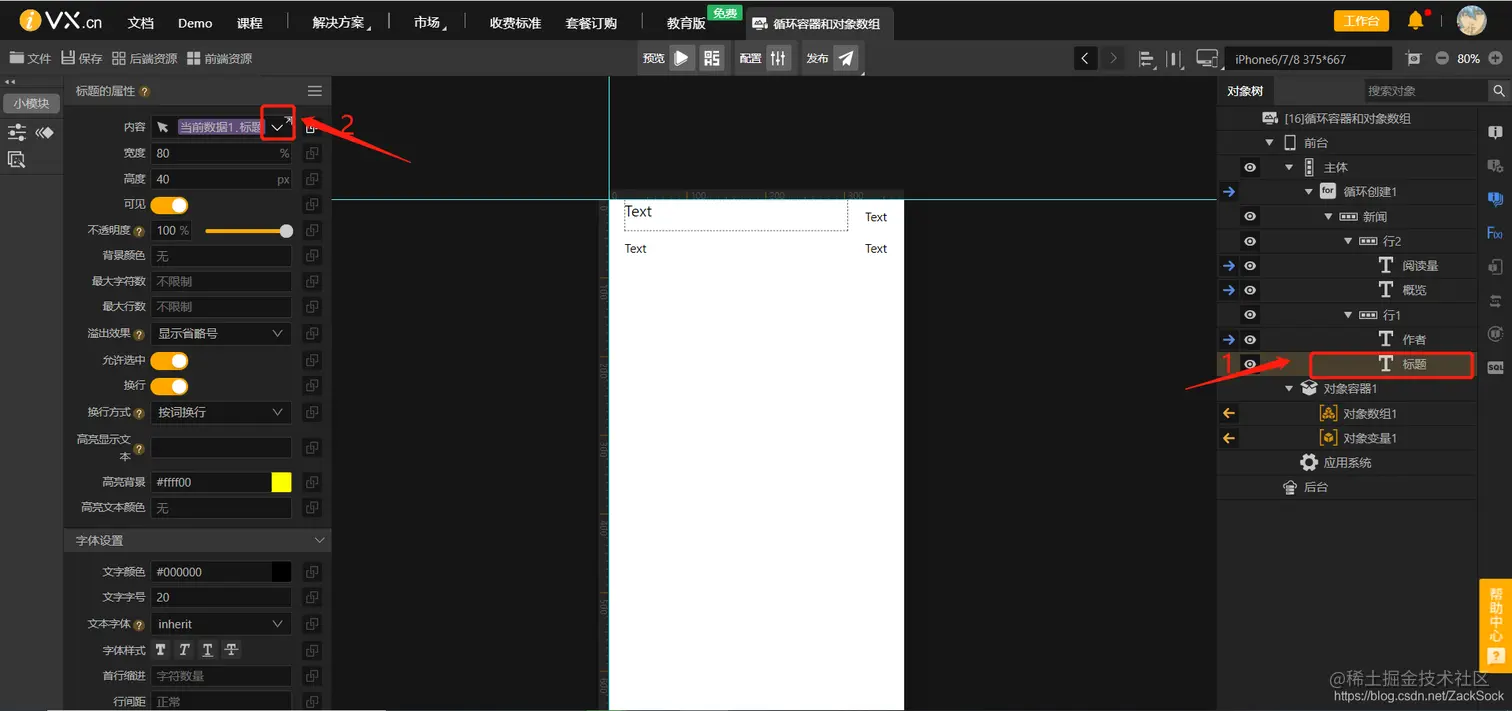
Task: Click the publish paper-plane icon
Action: pos(846,58)
